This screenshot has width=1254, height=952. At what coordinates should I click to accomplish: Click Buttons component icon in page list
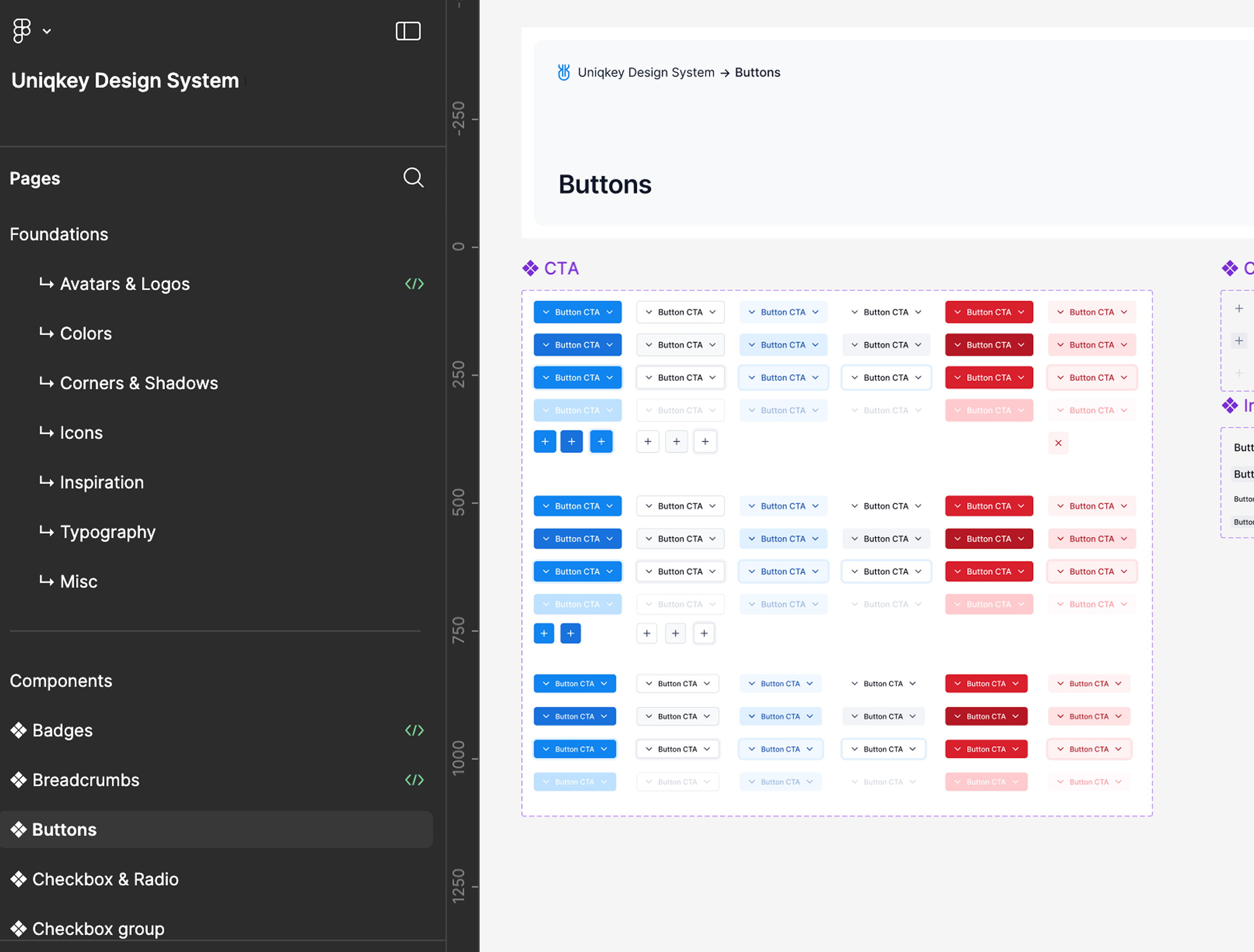point(19,830)
